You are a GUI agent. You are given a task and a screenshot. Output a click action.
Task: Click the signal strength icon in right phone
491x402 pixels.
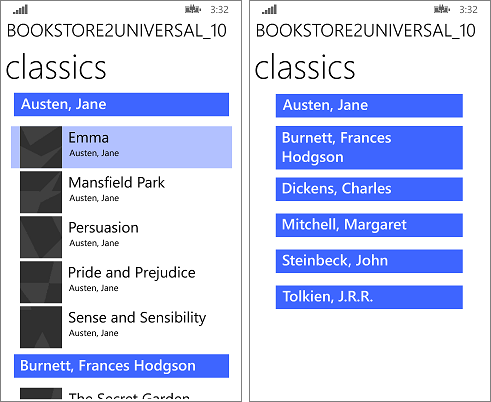(x=269, y=10)
